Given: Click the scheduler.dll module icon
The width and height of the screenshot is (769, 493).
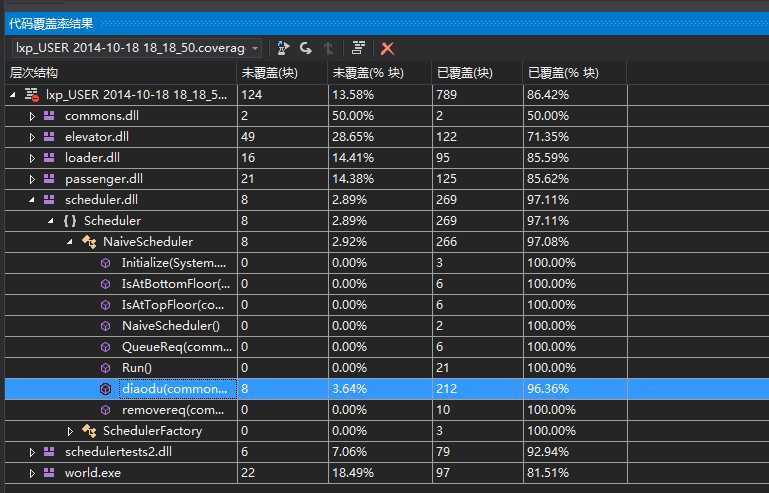Looking at the screenshot, I should pyautogui.click(x=49, y=200).
